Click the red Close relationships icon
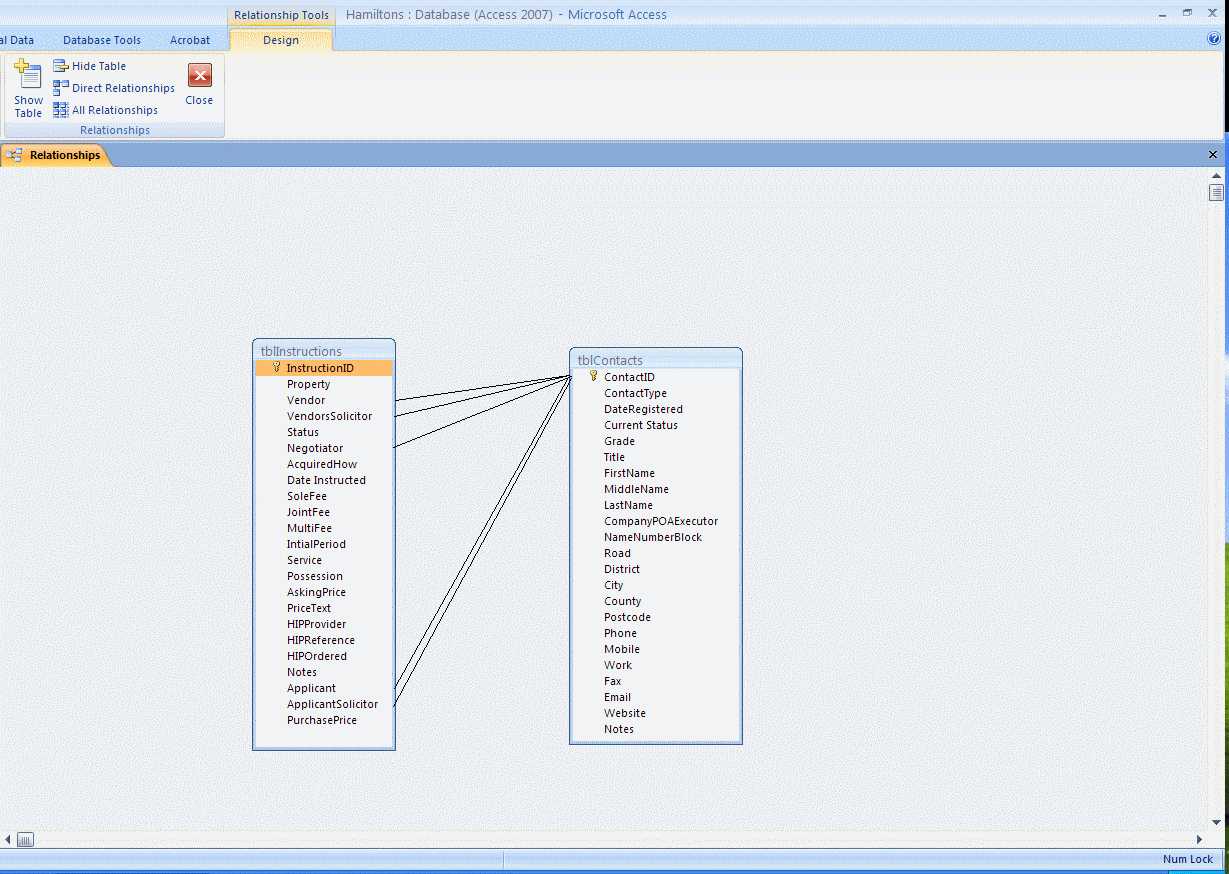Image resolution: width=1229 pixels, height=874 pixels. (x=200, y=76)
